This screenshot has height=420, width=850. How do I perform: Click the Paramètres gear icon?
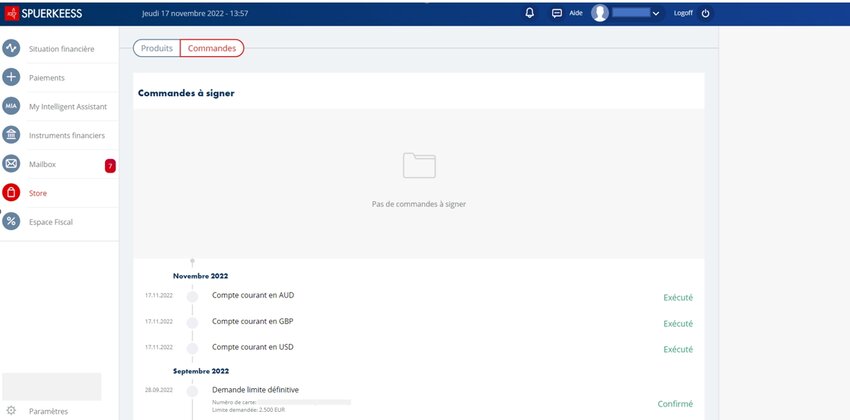[11, 411]
